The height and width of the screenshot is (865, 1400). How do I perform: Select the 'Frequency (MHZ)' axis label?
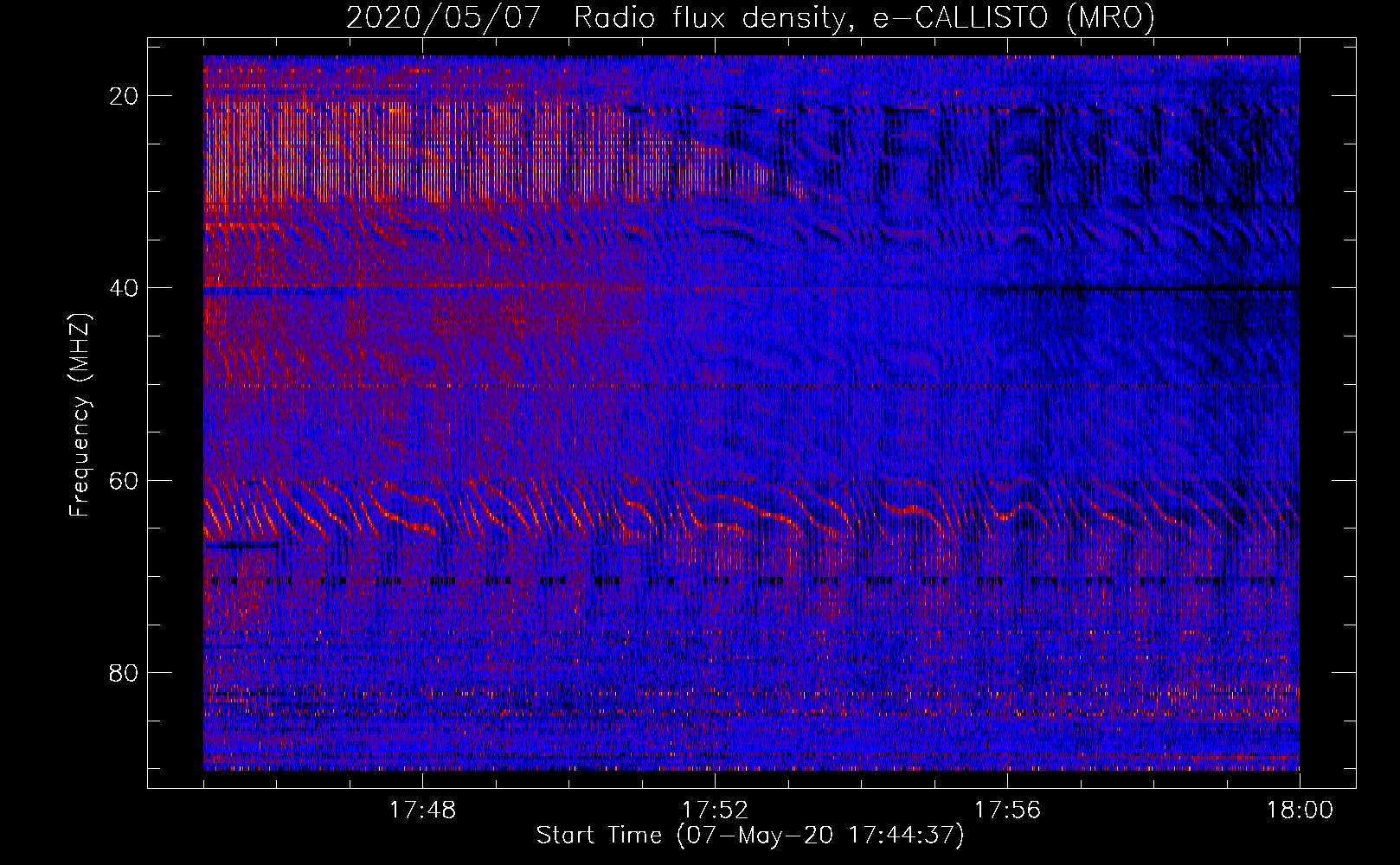pos(80,415)
